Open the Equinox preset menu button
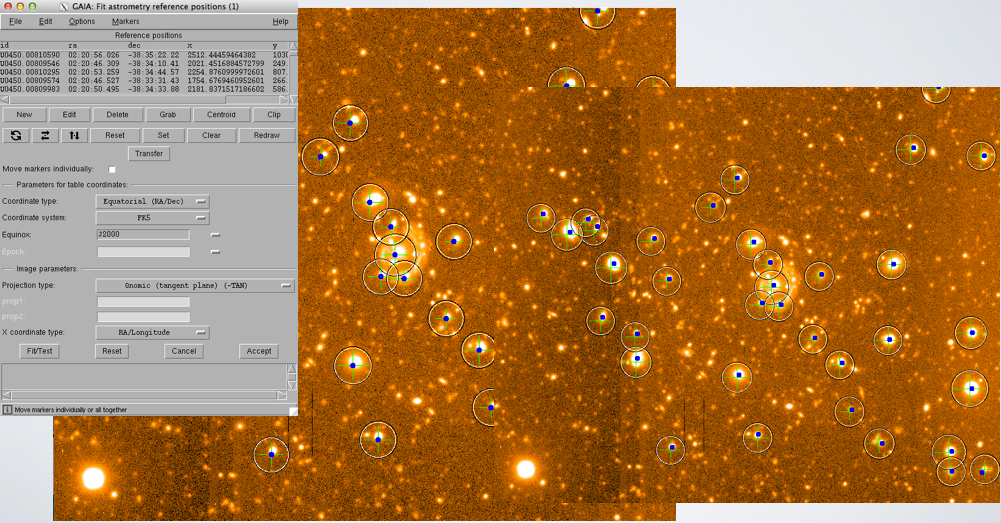The height and width of the screenshot is (523, 1001). [x=215, y=235]
